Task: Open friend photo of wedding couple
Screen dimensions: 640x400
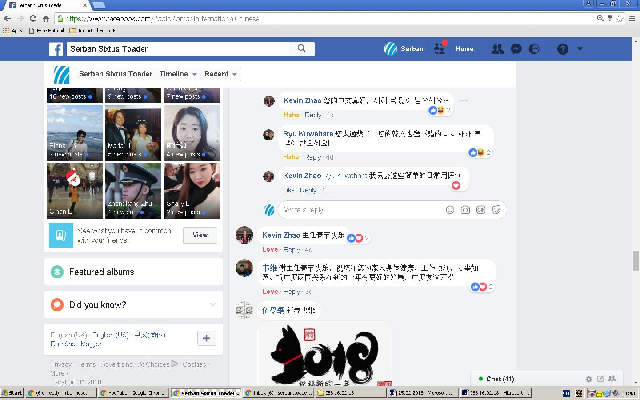Action: pos(133,133)
